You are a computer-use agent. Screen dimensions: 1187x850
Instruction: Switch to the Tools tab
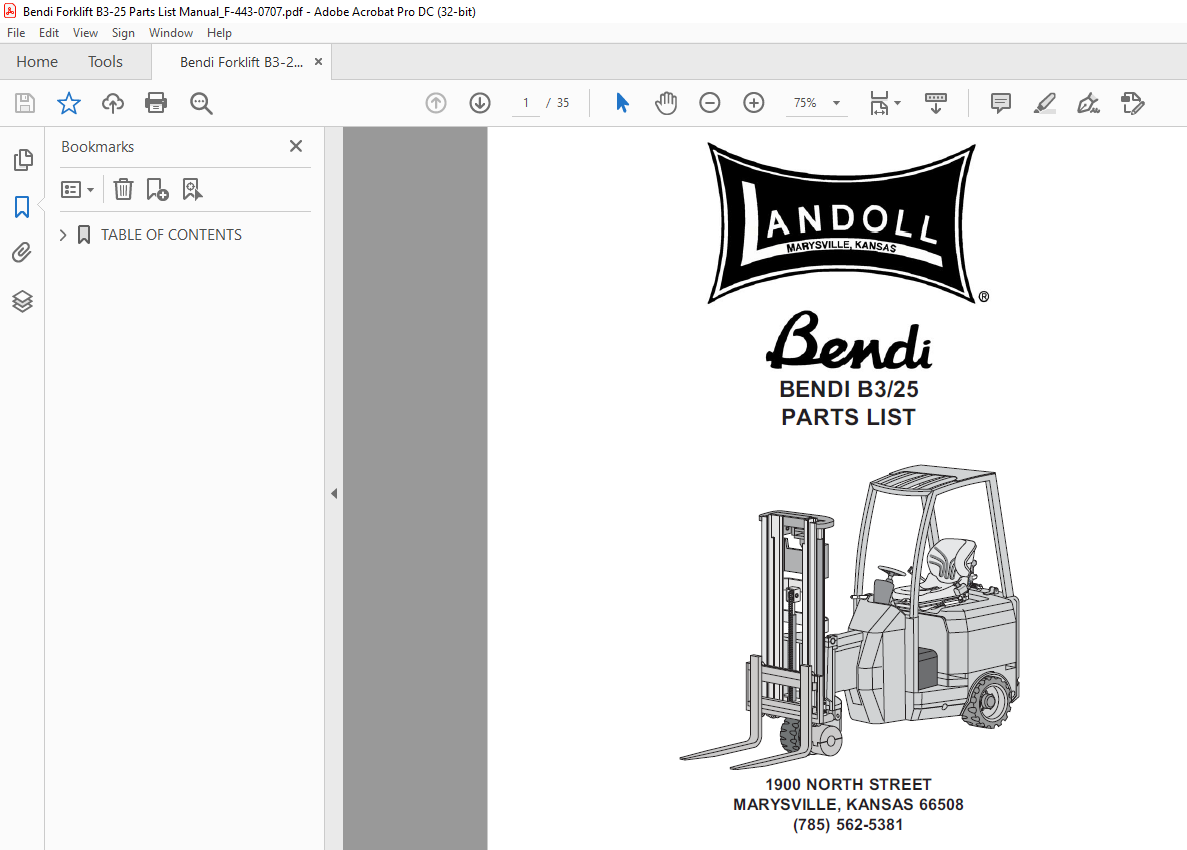tap(105, 62)
